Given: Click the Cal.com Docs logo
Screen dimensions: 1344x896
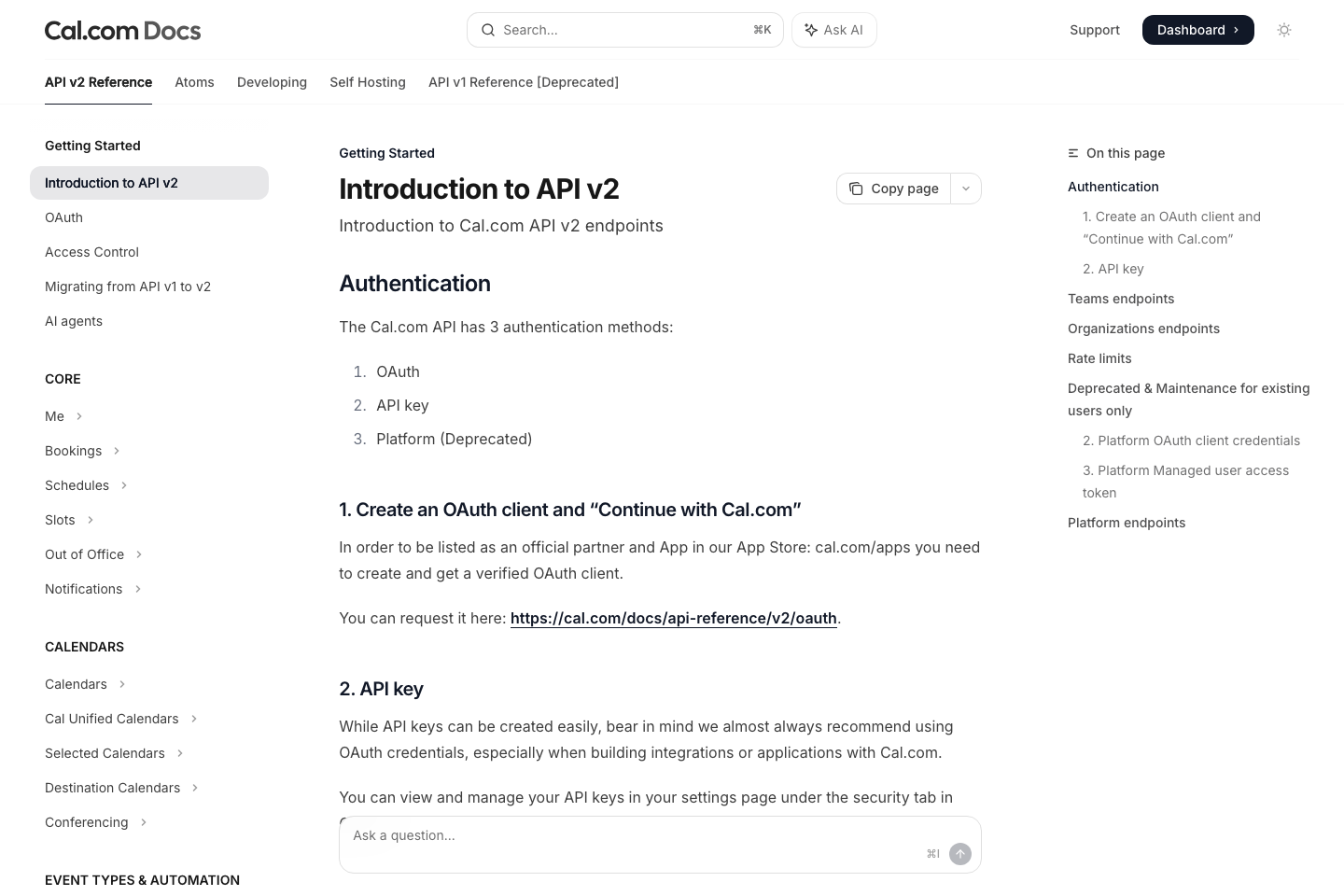Looking at the screenshot, I should click(122, 30).
